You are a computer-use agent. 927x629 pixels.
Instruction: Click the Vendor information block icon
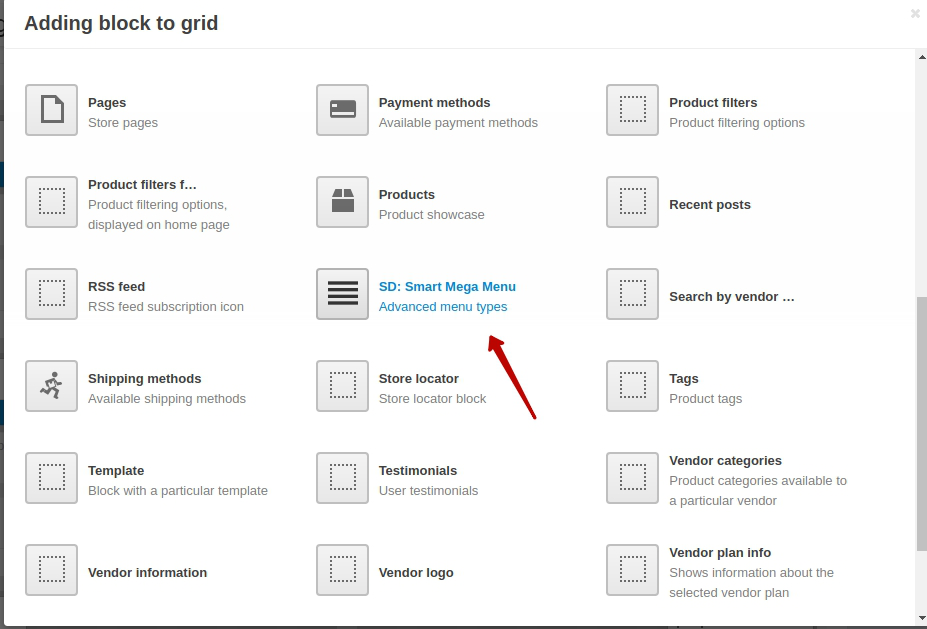tap(51, 570)
